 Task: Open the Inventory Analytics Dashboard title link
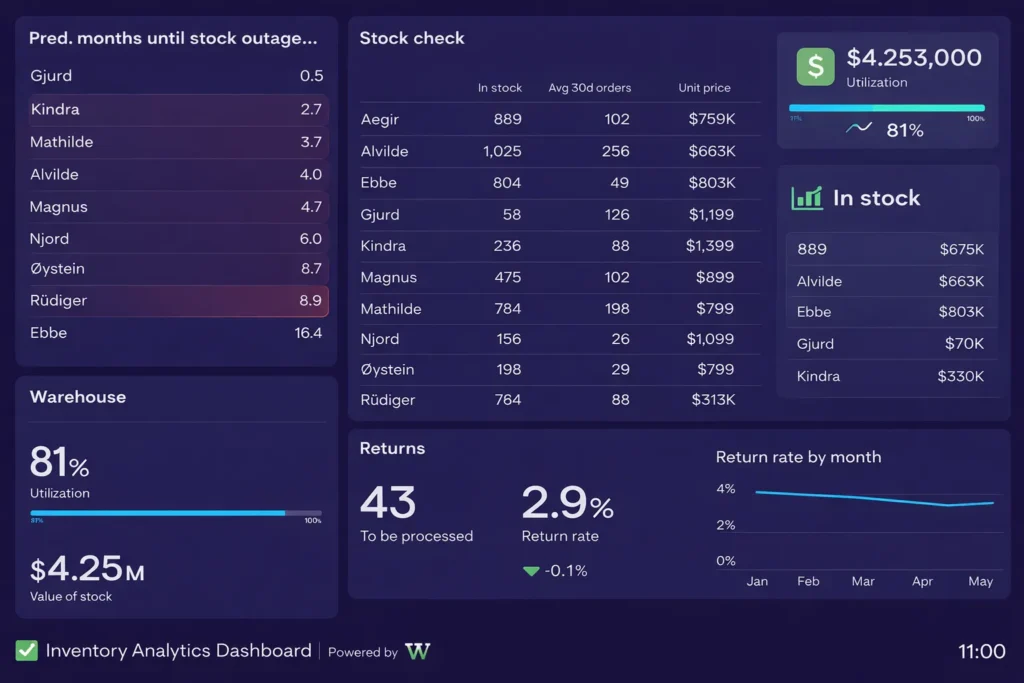tap(177, 650)
